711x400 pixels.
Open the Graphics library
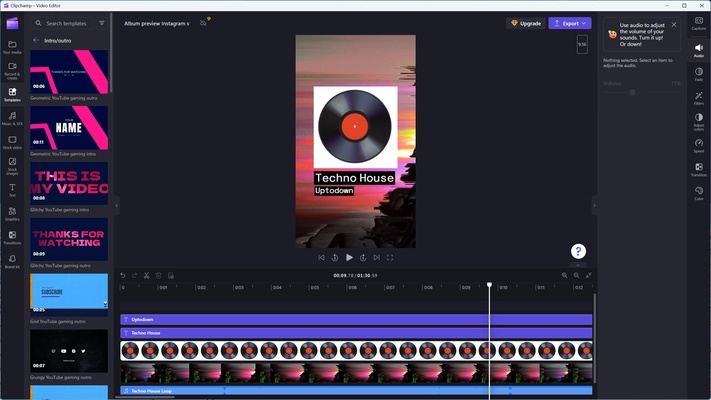point(12,214)
